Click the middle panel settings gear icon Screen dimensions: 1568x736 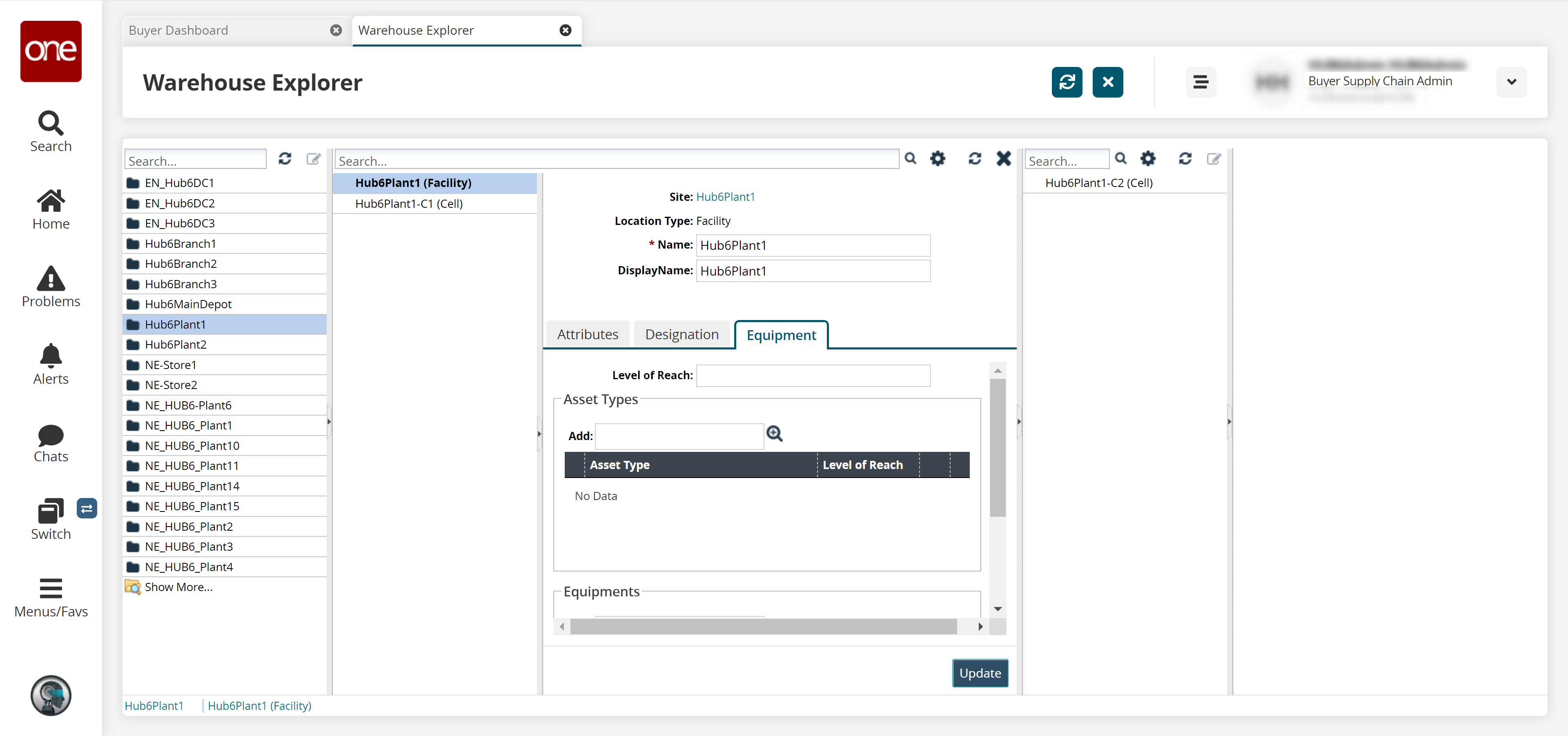tap(938, 159)
